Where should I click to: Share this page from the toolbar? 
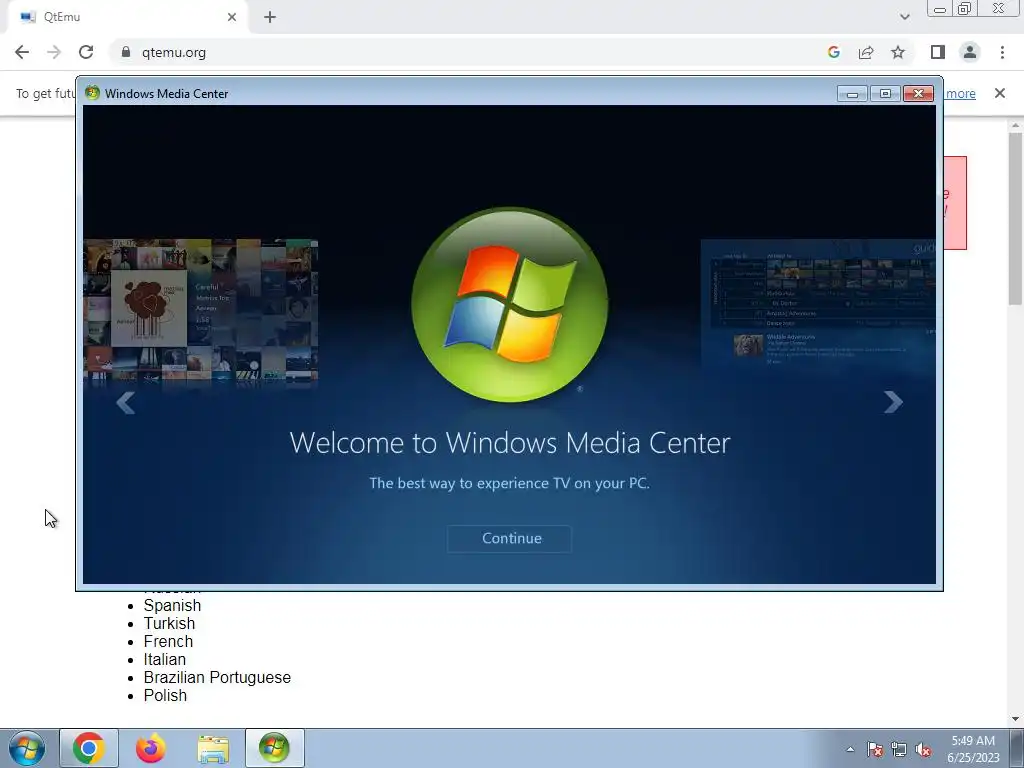(866, 52)
